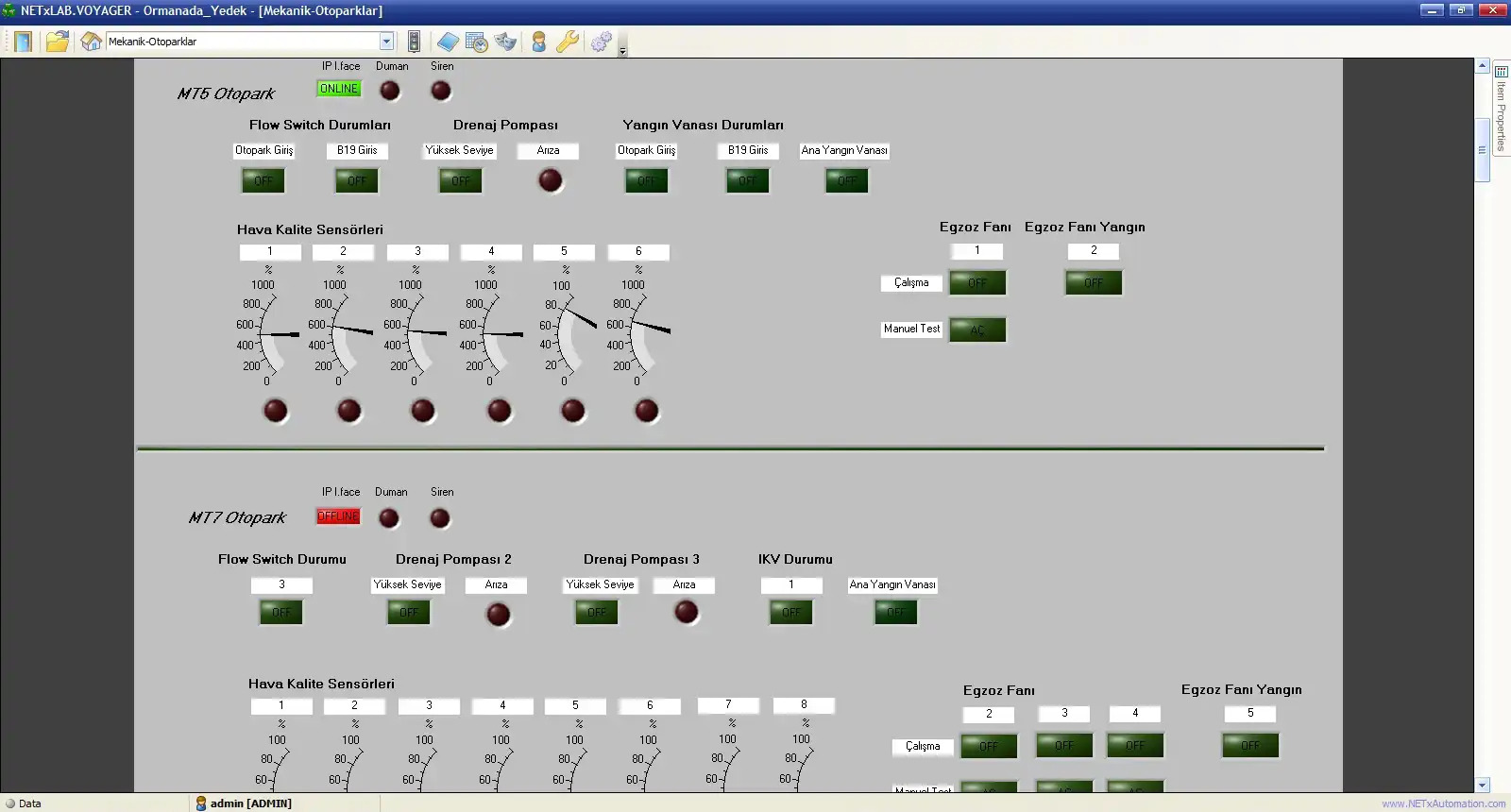Click the blue book icon in toolbar

click(448, 42)
